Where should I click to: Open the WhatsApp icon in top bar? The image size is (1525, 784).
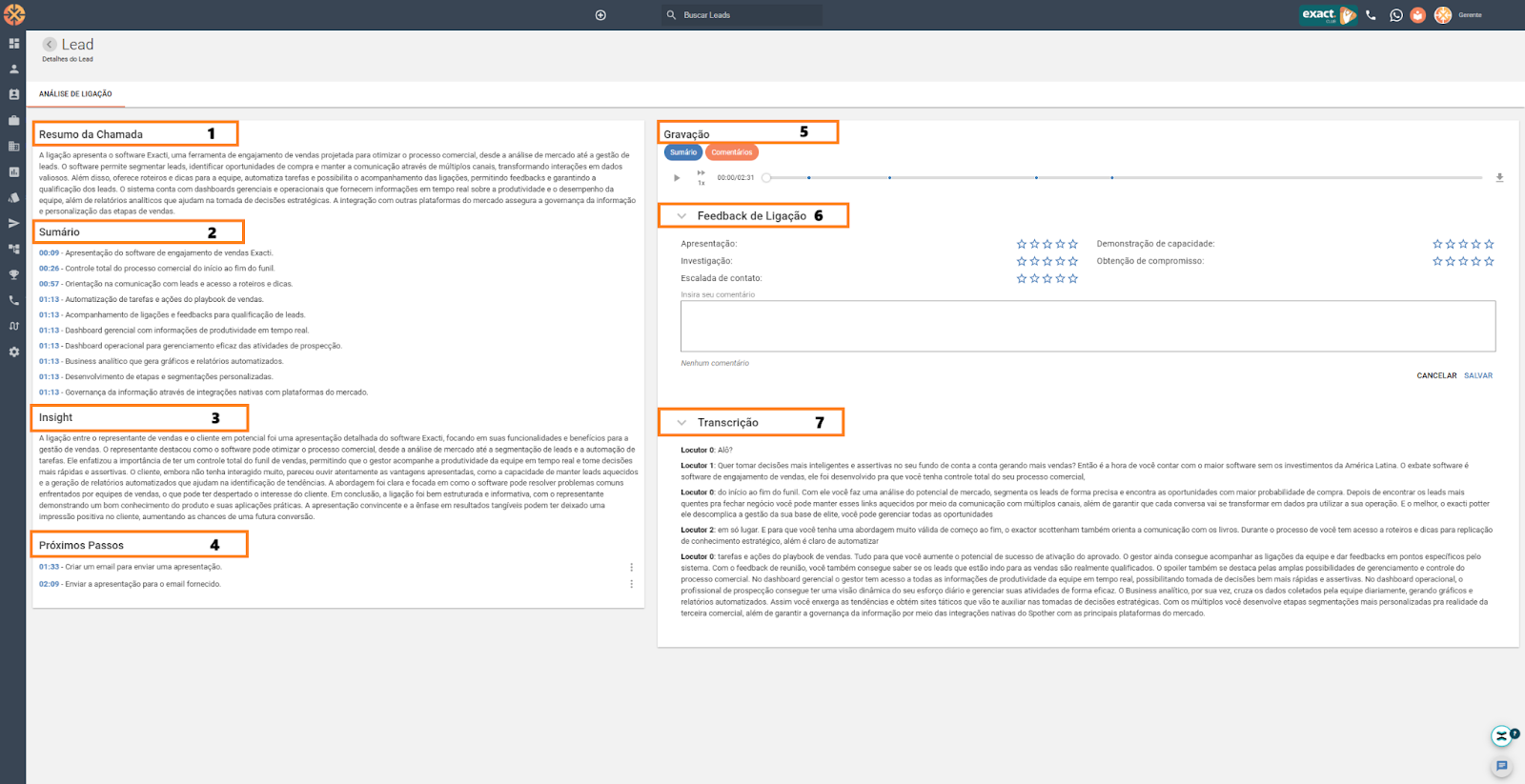[x=1396, y=15]
